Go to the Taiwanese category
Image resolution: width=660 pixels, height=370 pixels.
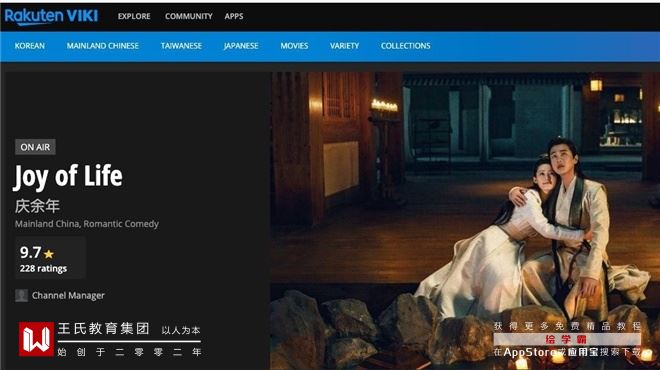coord(181,46)
